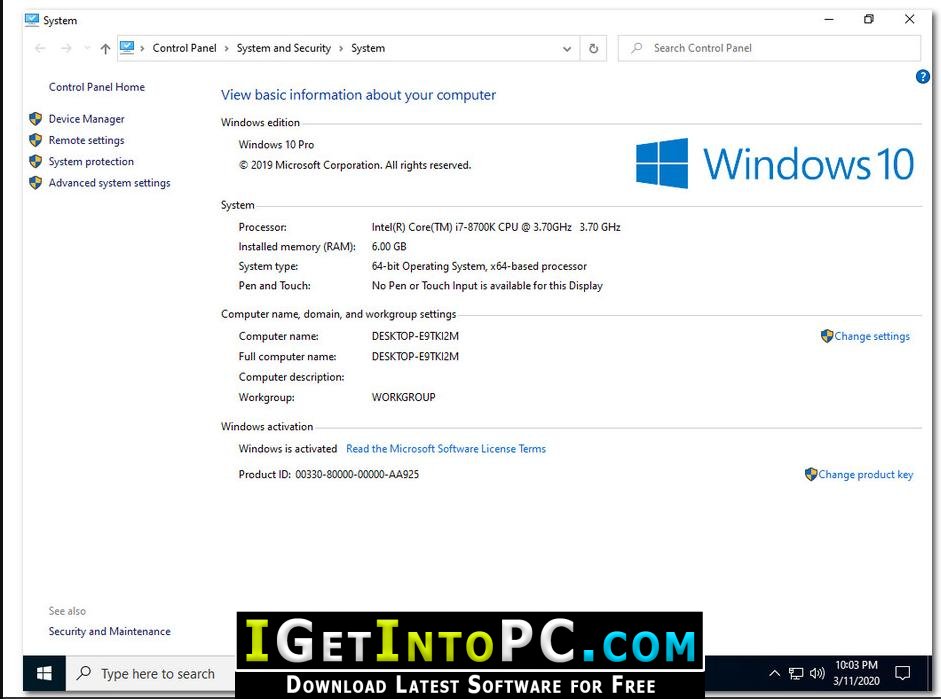This screenshot has width=941, height=699.
Task: Open the recent locations dropdown arrow
Action: pos(87,49)
